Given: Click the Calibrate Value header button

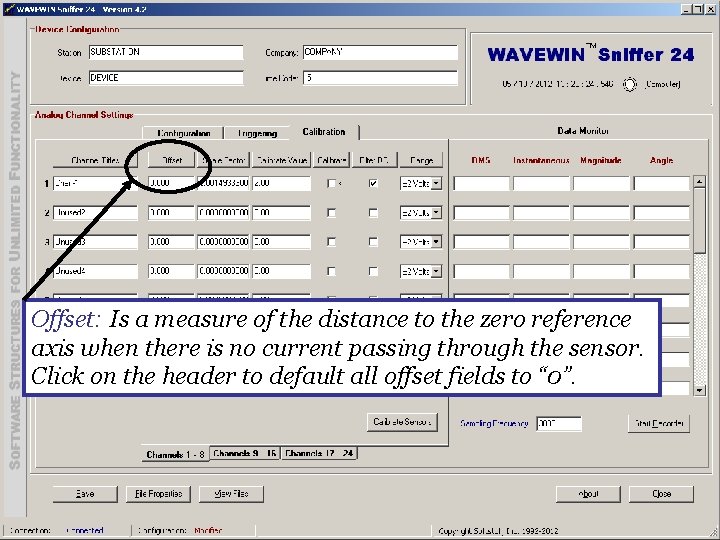Looking at the screenshot, I should tap(281, 160).
